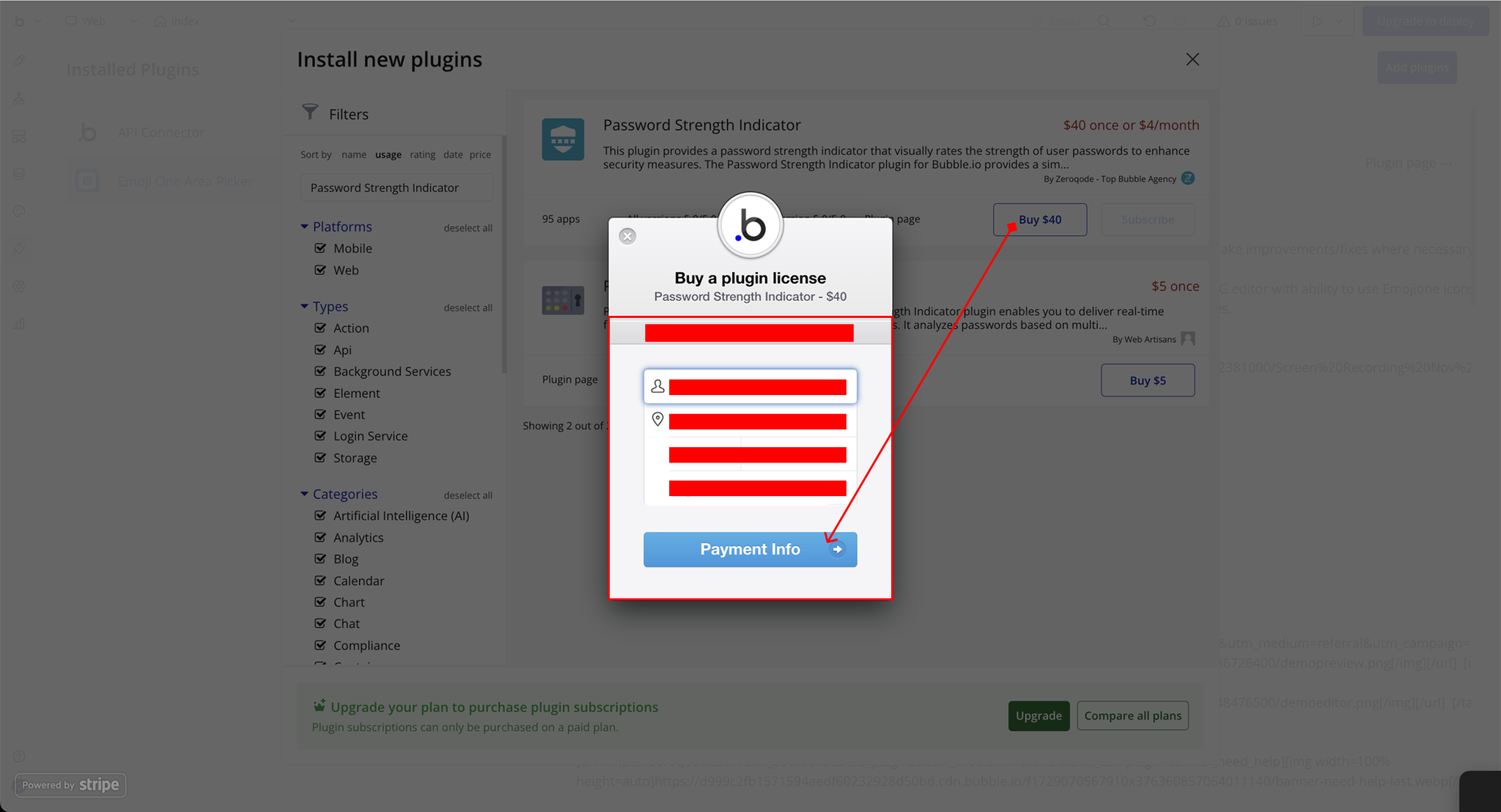Click the arrow icon on Payment Info
The width and height of the screenshot is (1501, 812).
tap(837, 549)
